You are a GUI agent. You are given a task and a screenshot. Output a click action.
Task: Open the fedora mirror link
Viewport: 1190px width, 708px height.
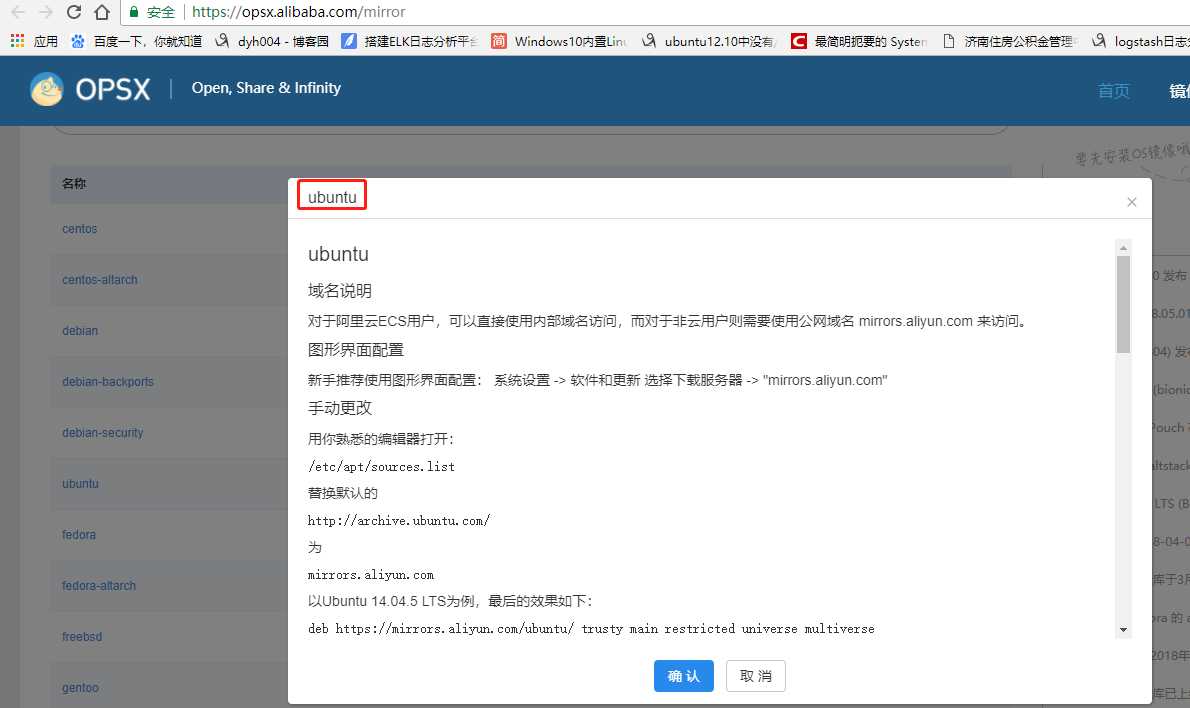79,534
